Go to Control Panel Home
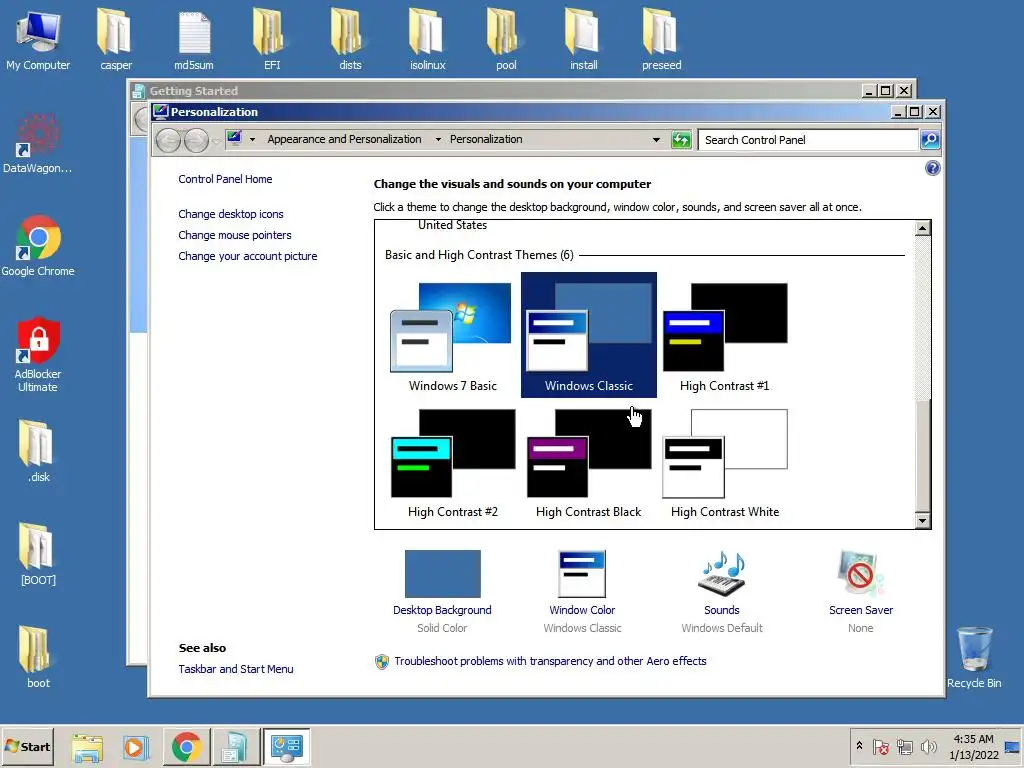The width and height of the screenshot is (1024, 768). pos(225,179)
